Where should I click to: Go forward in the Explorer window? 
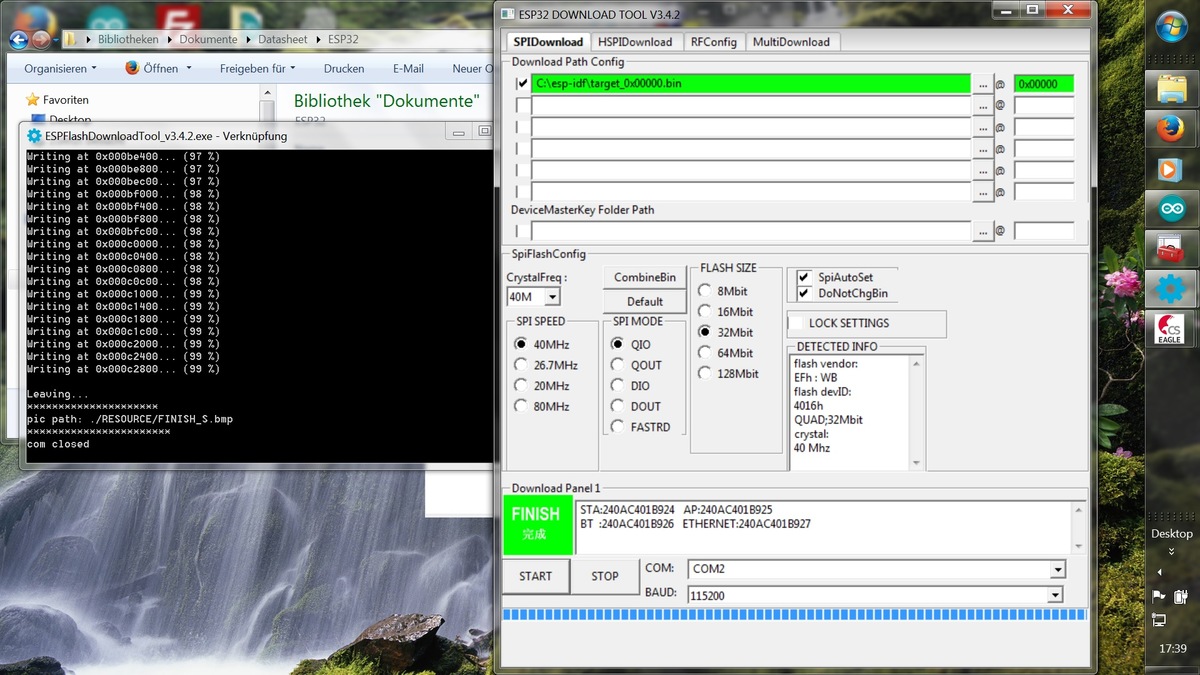pos(40,39)
